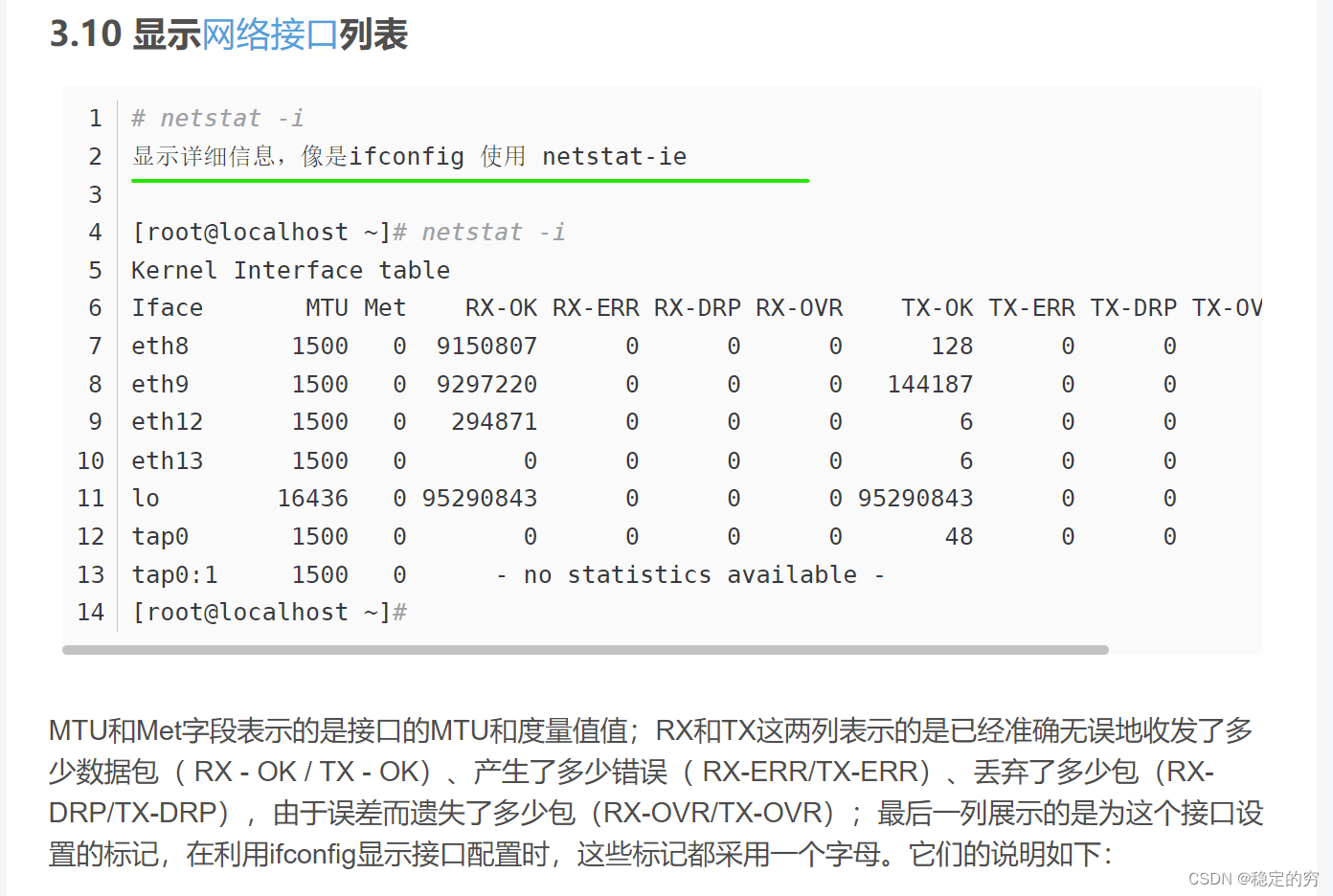Viewport: 1333px width, 896px height.
Task: Click the 'RX-DRP' column header
Action: pyautogui.click(x=697, y=307)
